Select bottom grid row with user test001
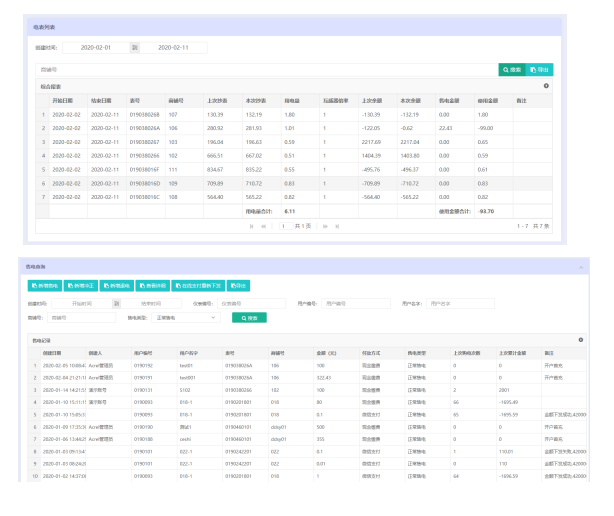This screenshot has height=516, width=614. (x=307, y=378)
